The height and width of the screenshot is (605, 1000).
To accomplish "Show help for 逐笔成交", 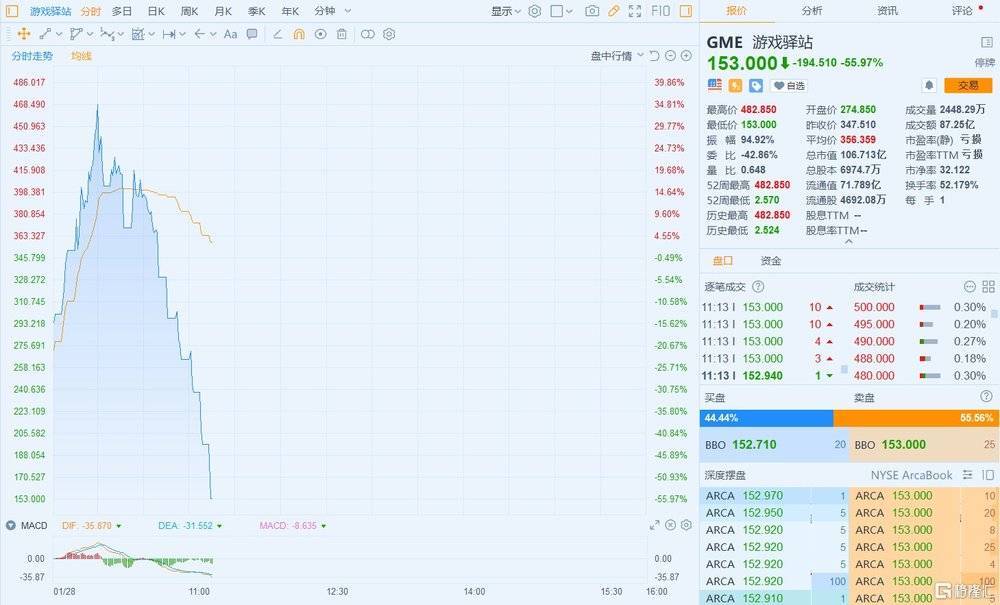I will 758,287.
